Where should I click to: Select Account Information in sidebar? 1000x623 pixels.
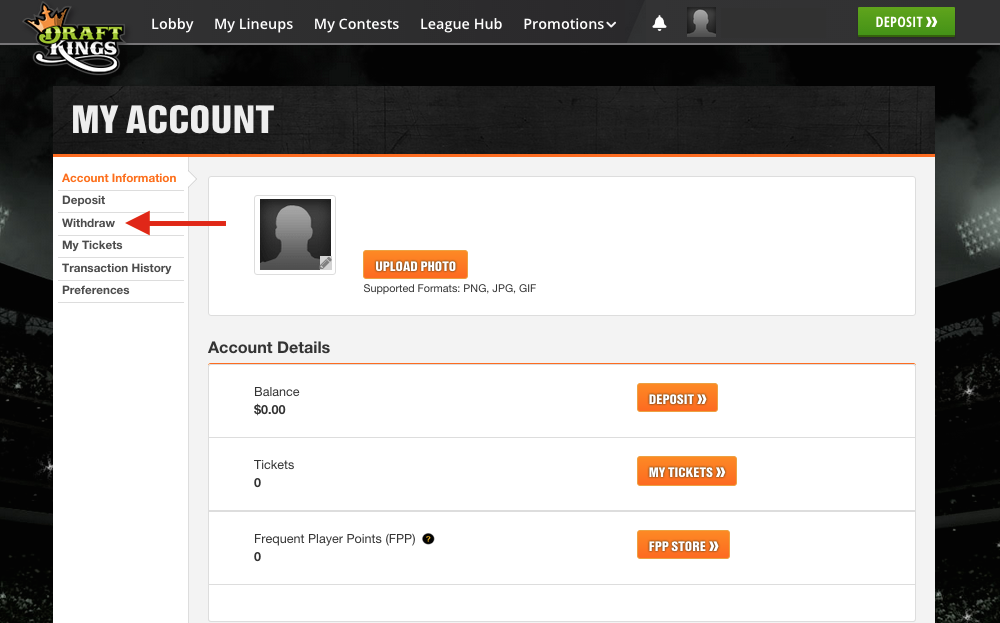coord(119,179)
